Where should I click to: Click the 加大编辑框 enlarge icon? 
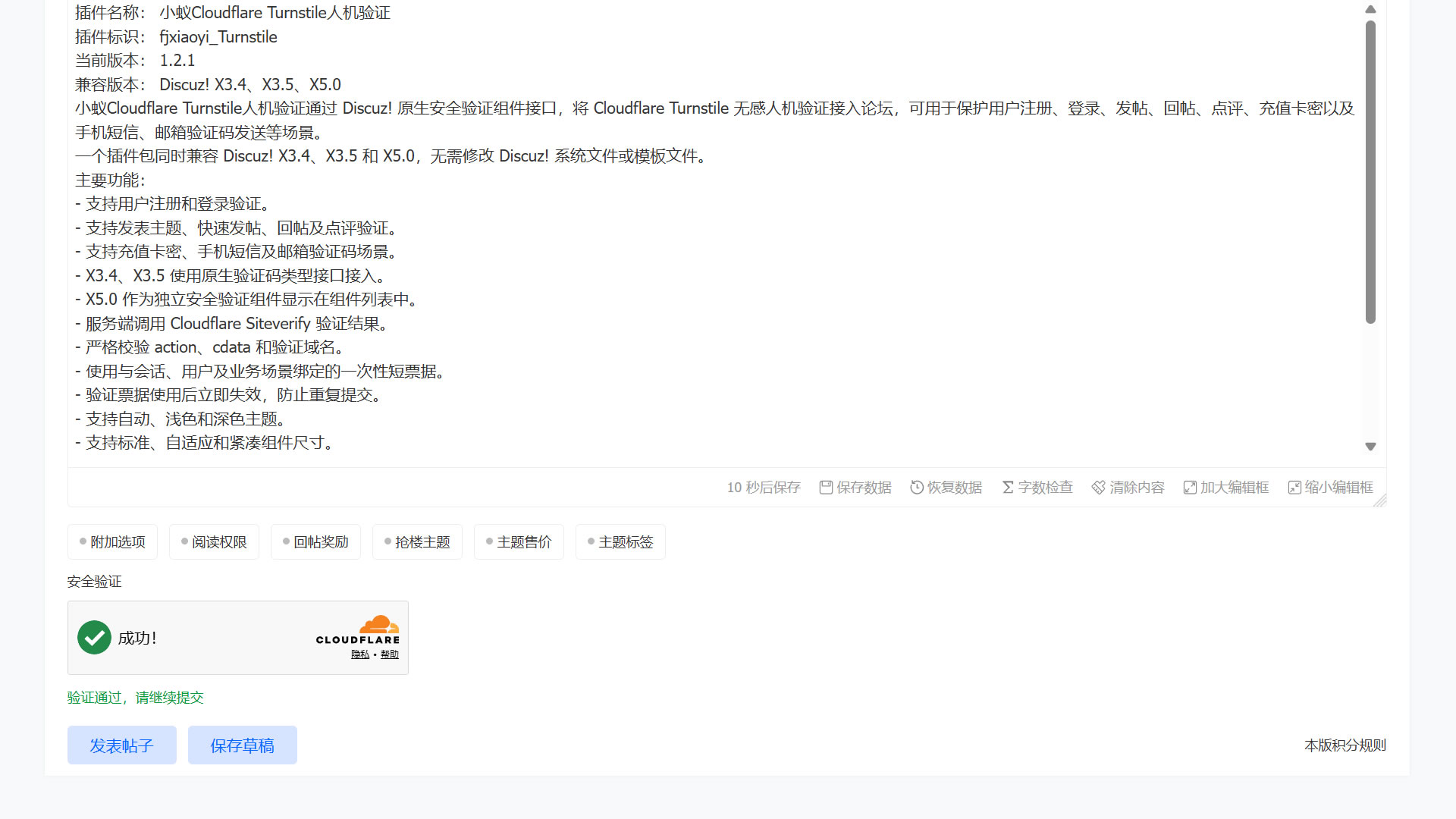[x=1190, y=488]
